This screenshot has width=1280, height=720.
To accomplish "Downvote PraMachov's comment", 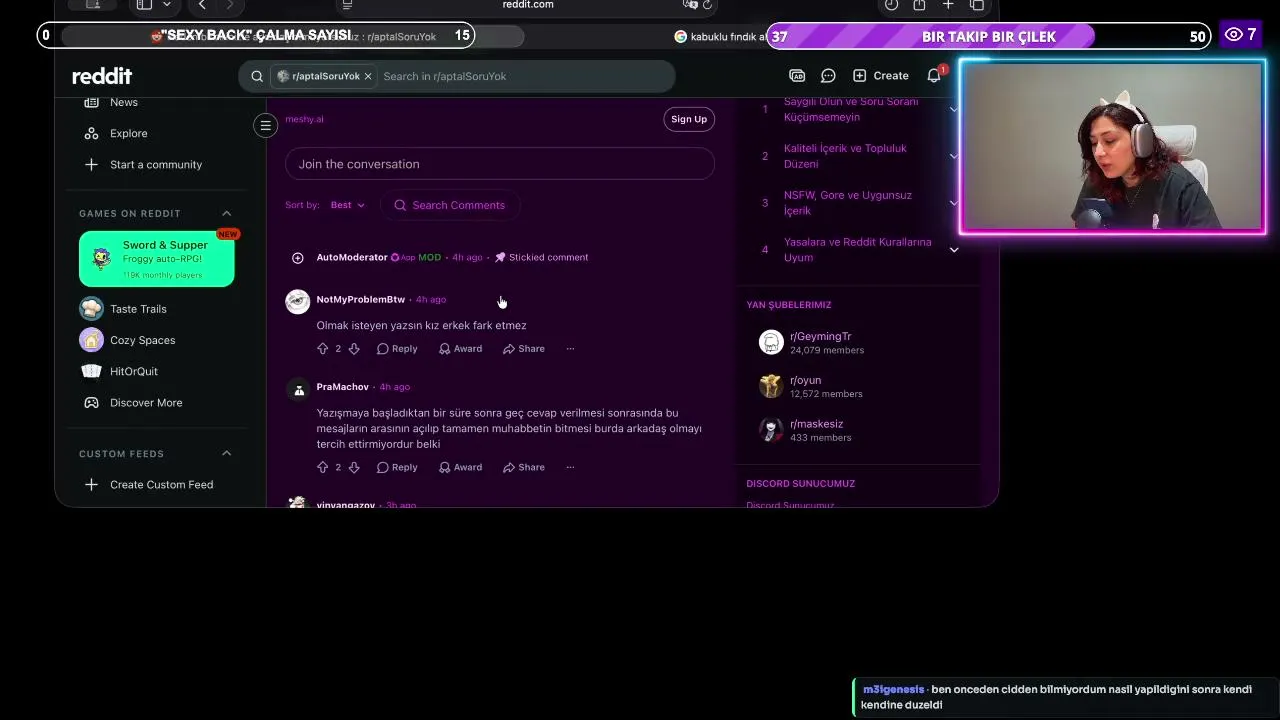I will (x=354, y=467).
